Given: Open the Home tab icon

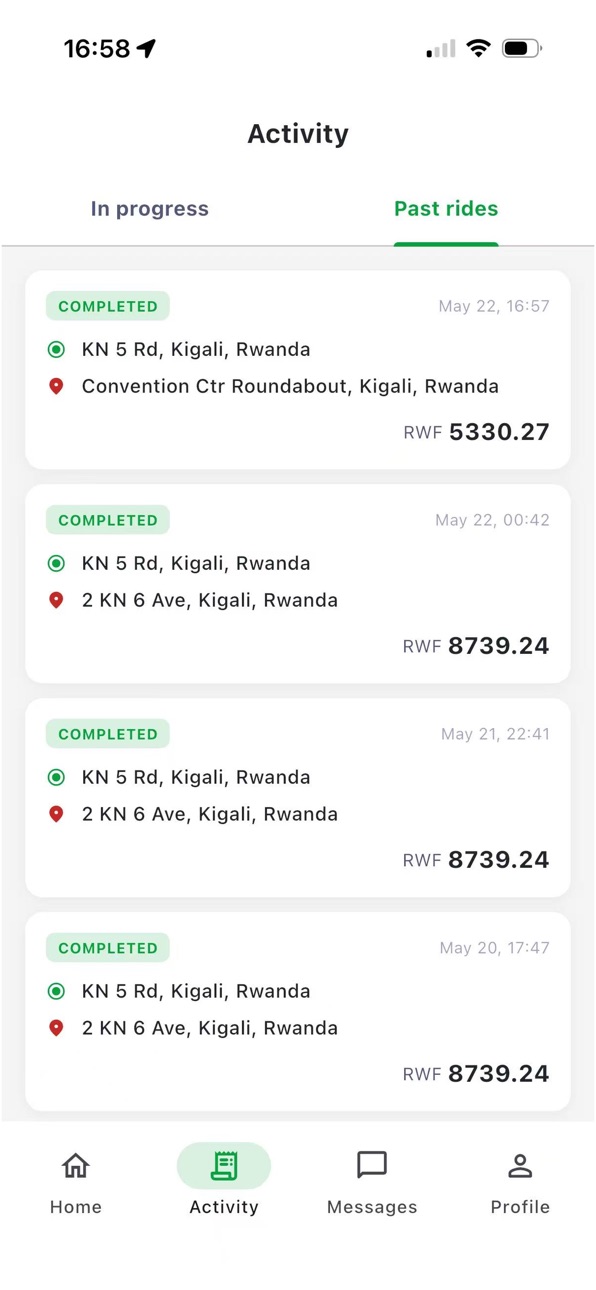Looking at the screenshot, I should pos(76,1165).
